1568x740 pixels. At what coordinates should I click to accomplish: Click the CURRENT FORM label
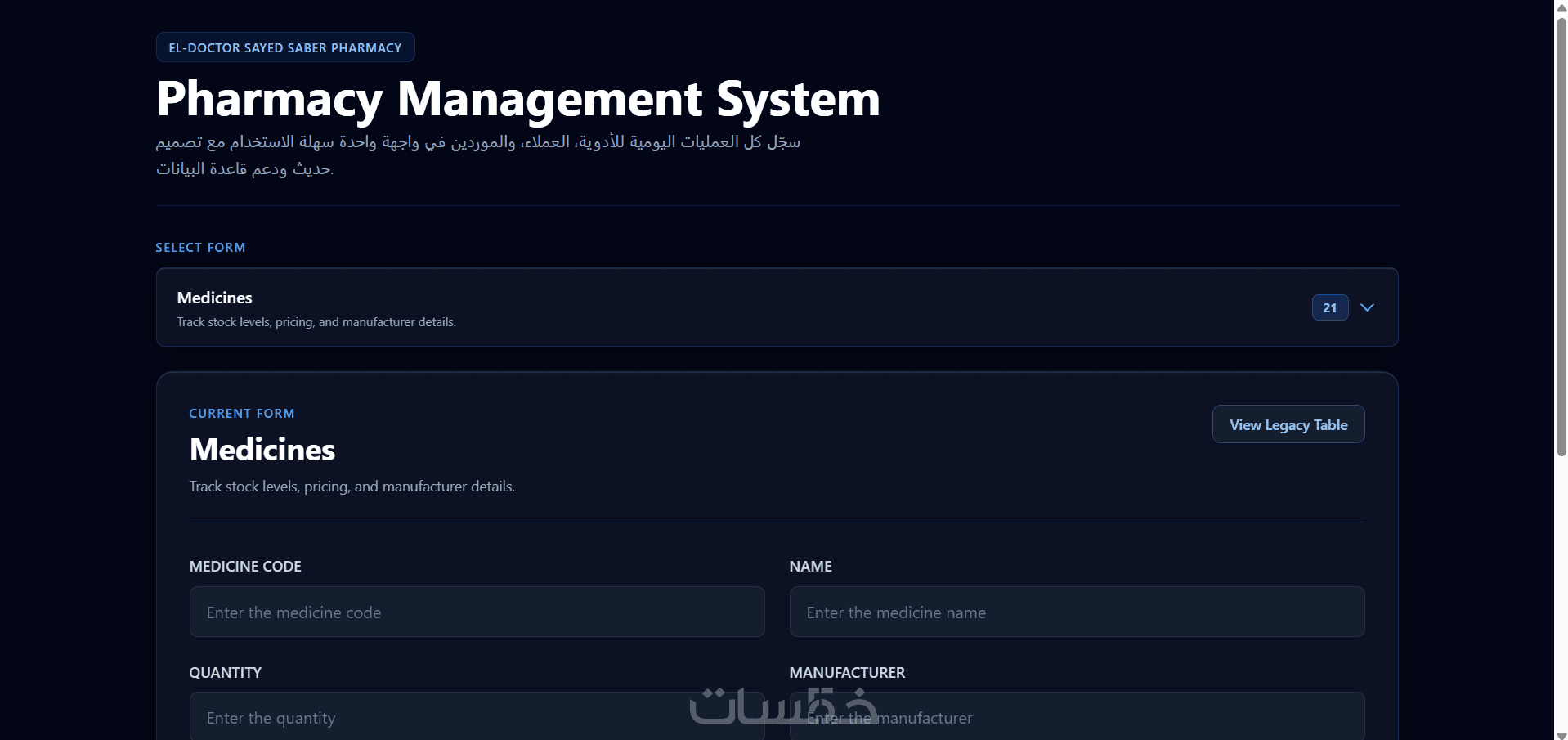(242, 414)
